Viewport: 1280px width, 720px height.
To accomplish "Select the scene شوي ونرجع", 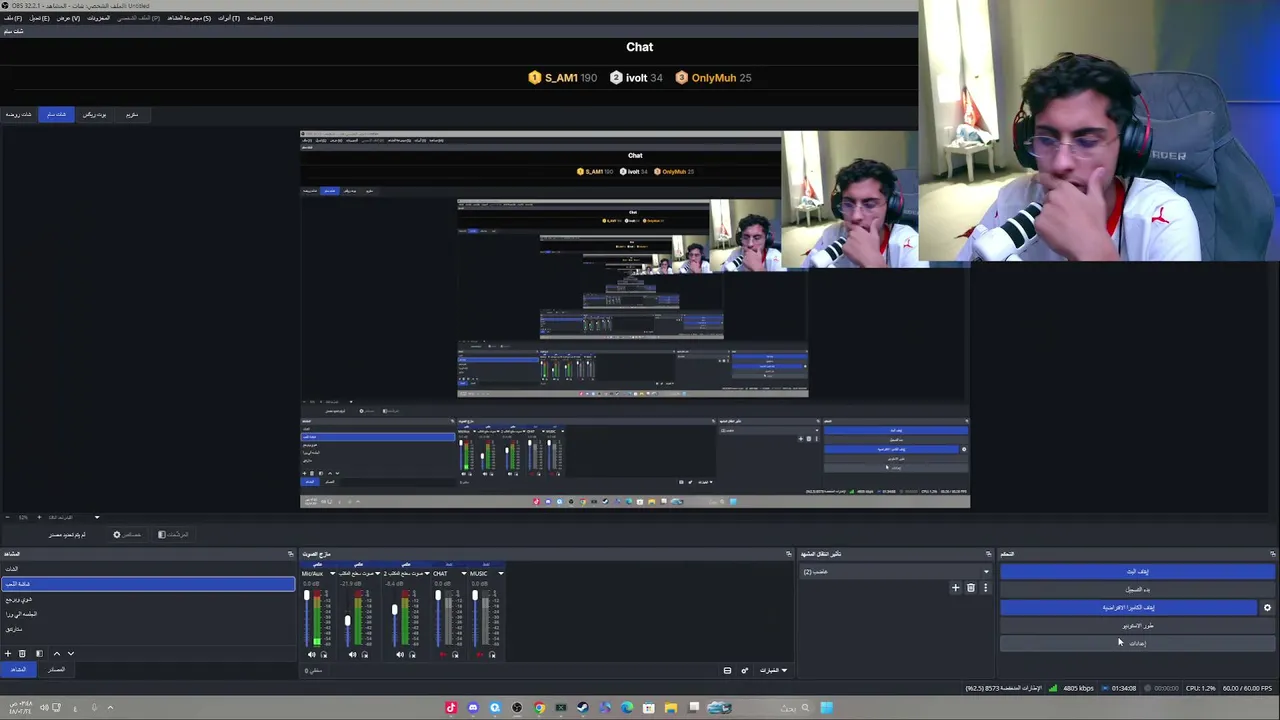I will pos(148,599).
